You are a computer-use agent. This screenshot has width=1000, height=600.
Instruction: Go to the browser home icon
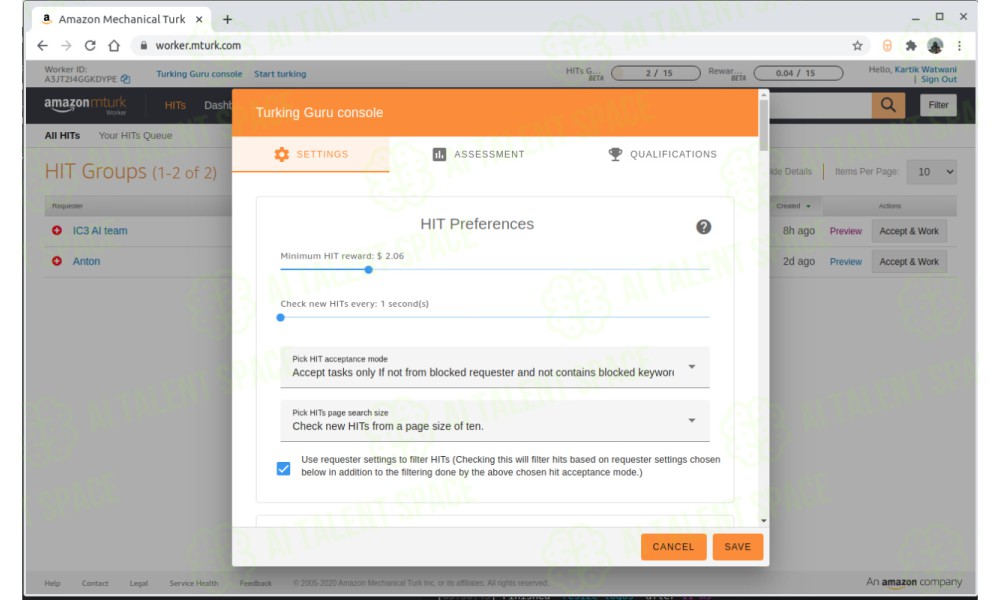(114, 45)
